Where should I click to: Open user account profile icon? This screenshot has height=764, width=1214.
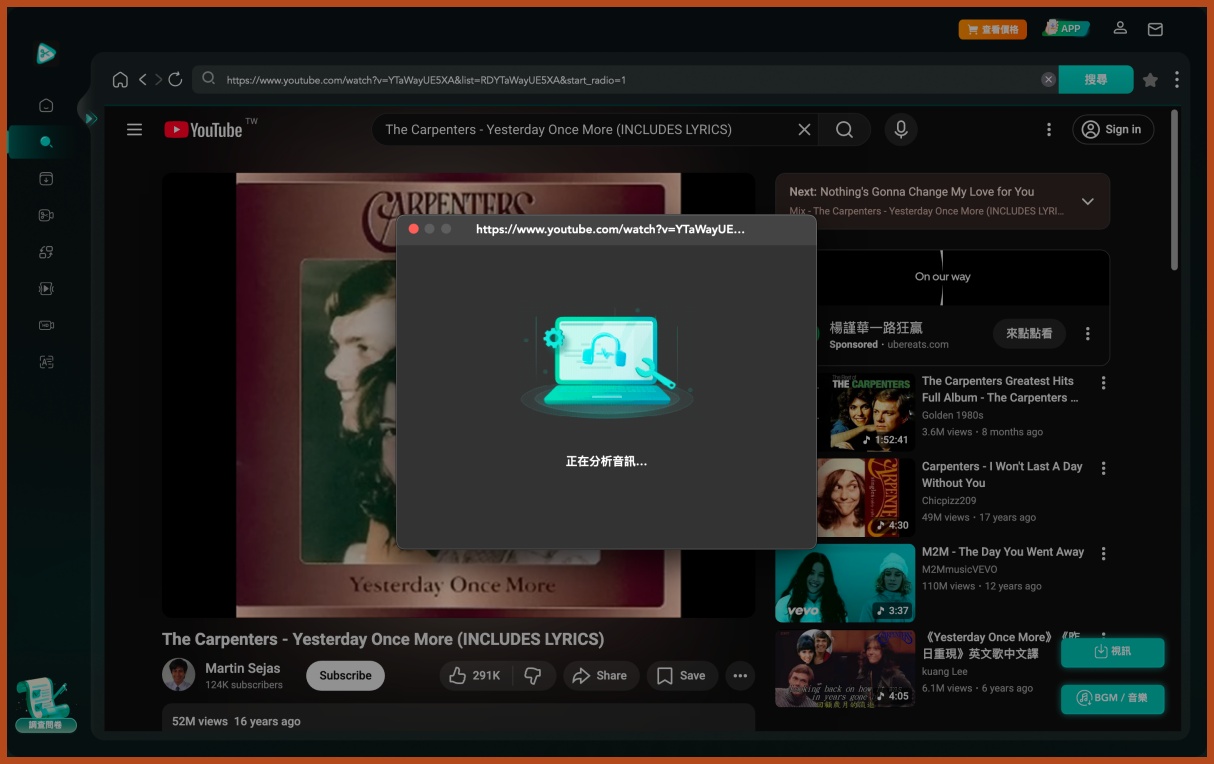tap(1121, 29)
